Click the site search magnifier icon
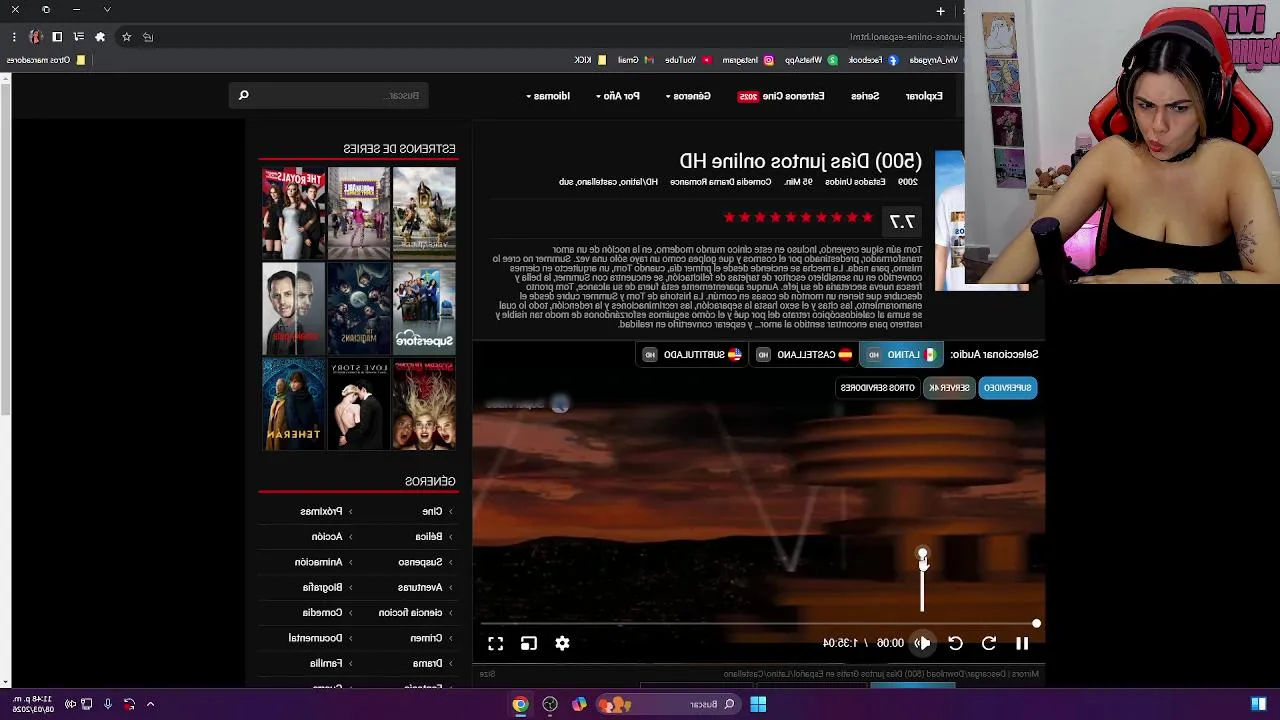The height and width of the screenshot is (720, 1280). [x=243, y=95]
